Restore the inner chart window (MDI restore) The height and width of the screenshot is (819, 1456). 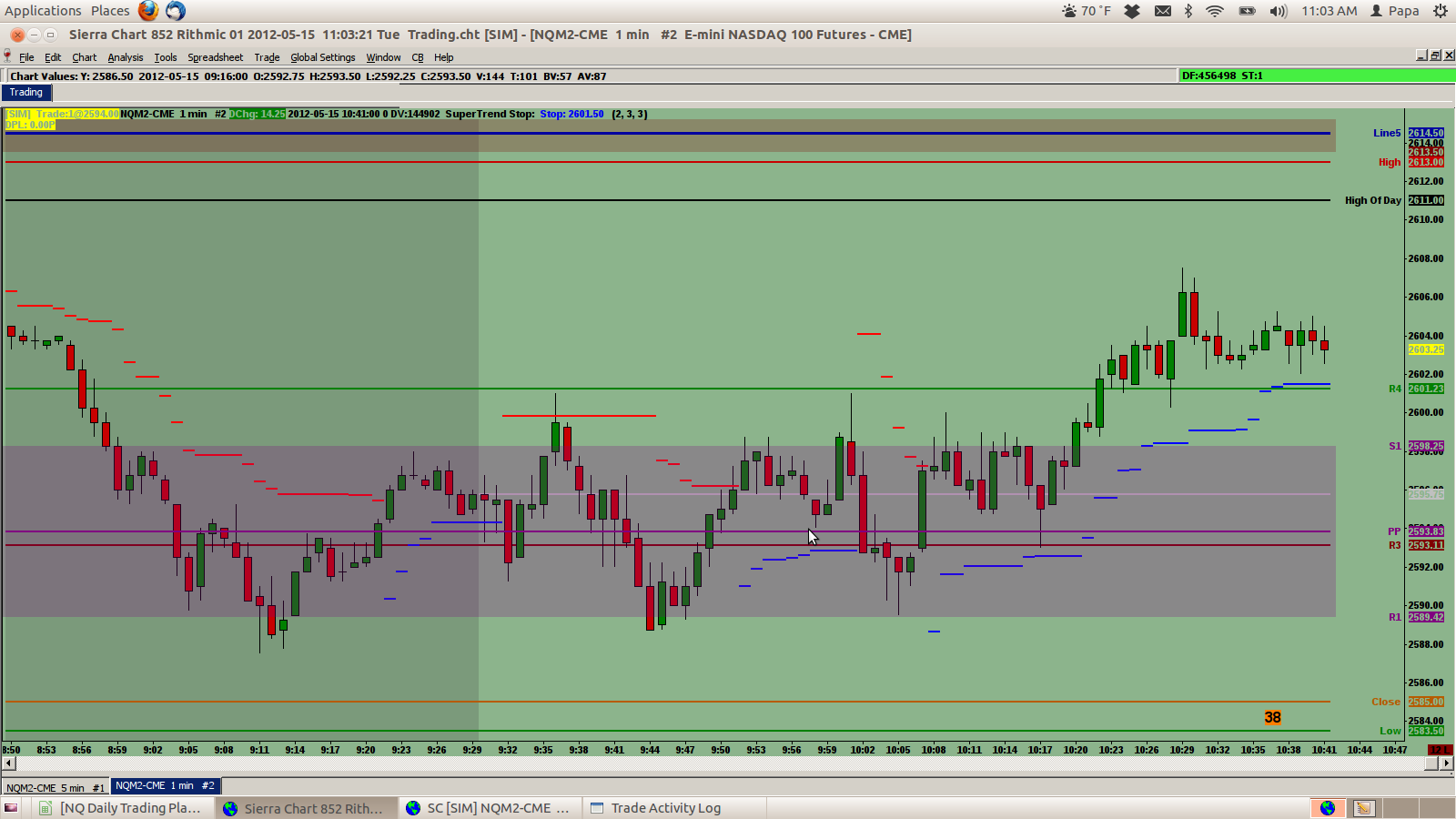click(1435, 56)
